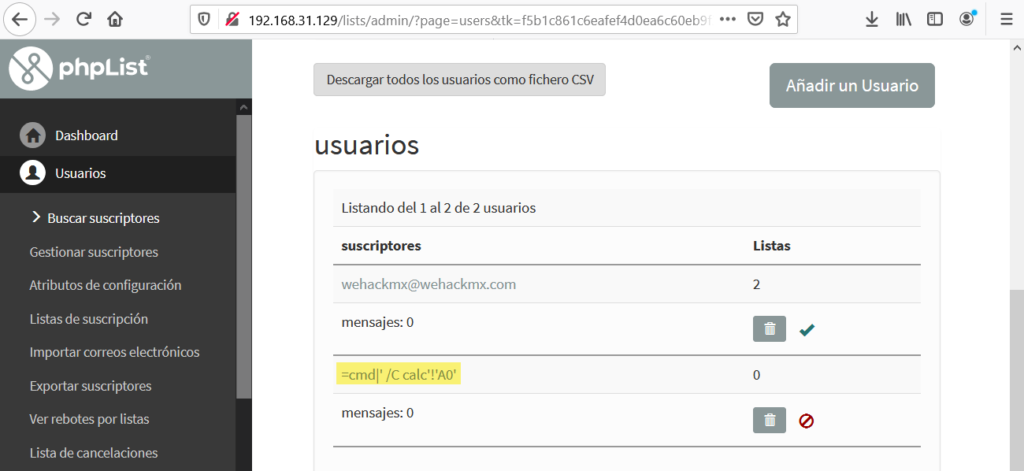
Task: Click the red unconfirmed icon for =cmd user
Action: click(806, 421)
